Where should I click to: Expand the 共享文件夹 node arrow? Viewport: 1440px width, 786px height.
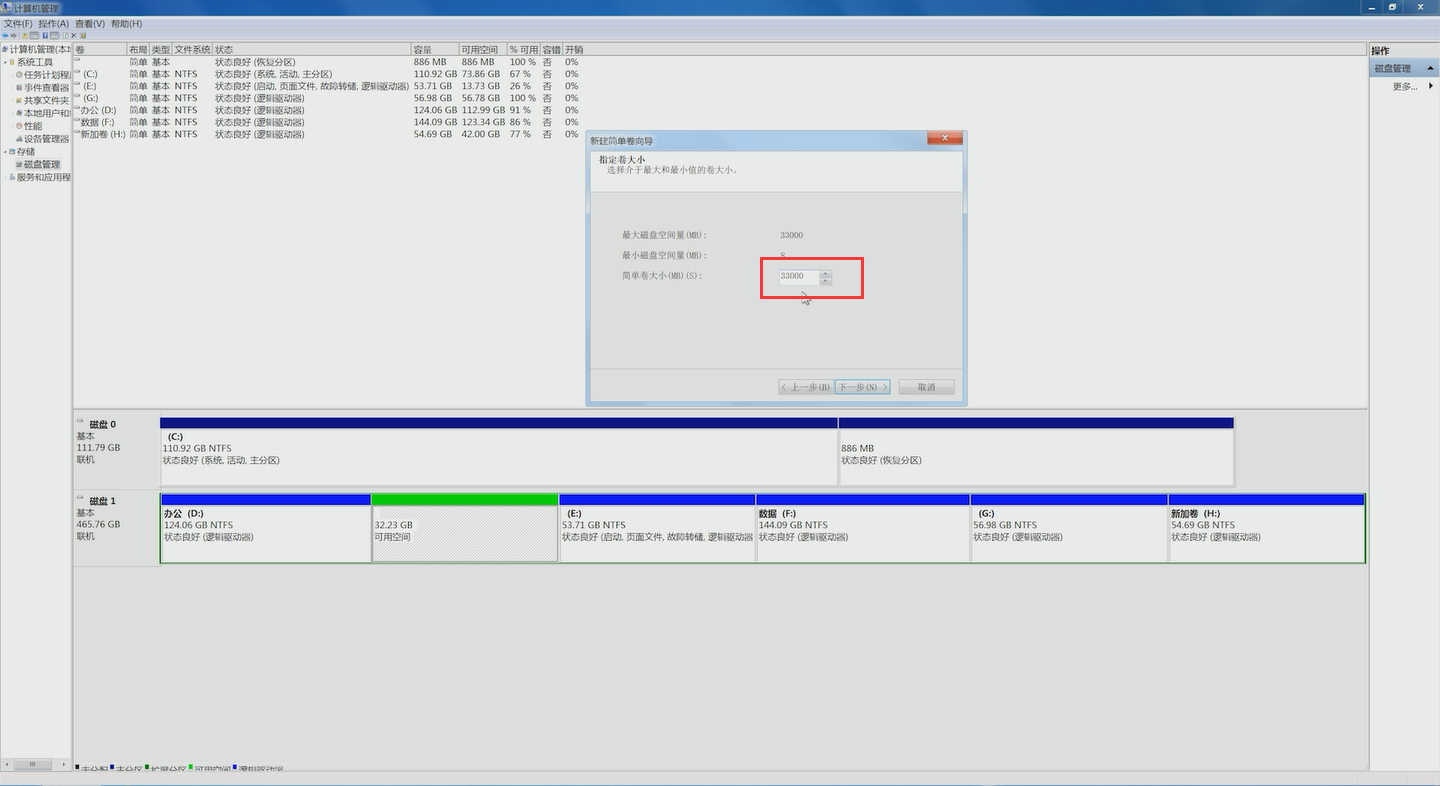tap(11, 101)
